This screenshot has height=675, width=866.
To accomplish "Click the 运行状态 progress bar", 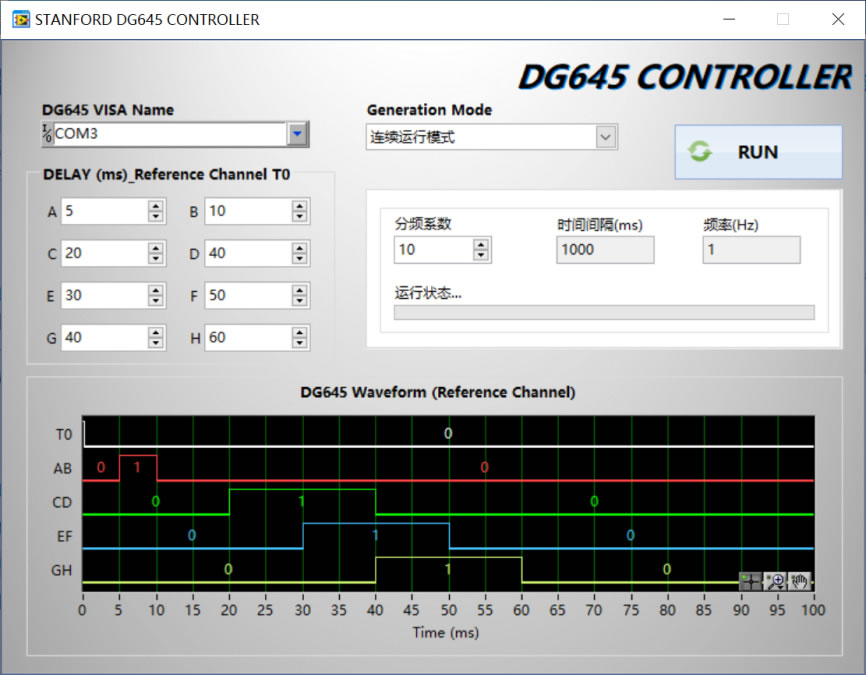I will [x=604, y=312].
